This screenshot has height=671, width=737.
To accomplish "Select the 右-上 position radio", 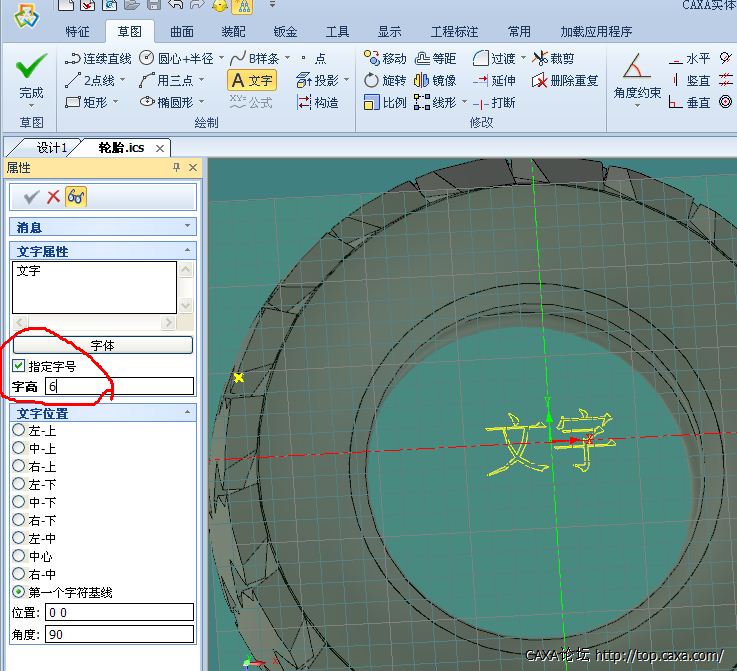I will coord(18,466).
